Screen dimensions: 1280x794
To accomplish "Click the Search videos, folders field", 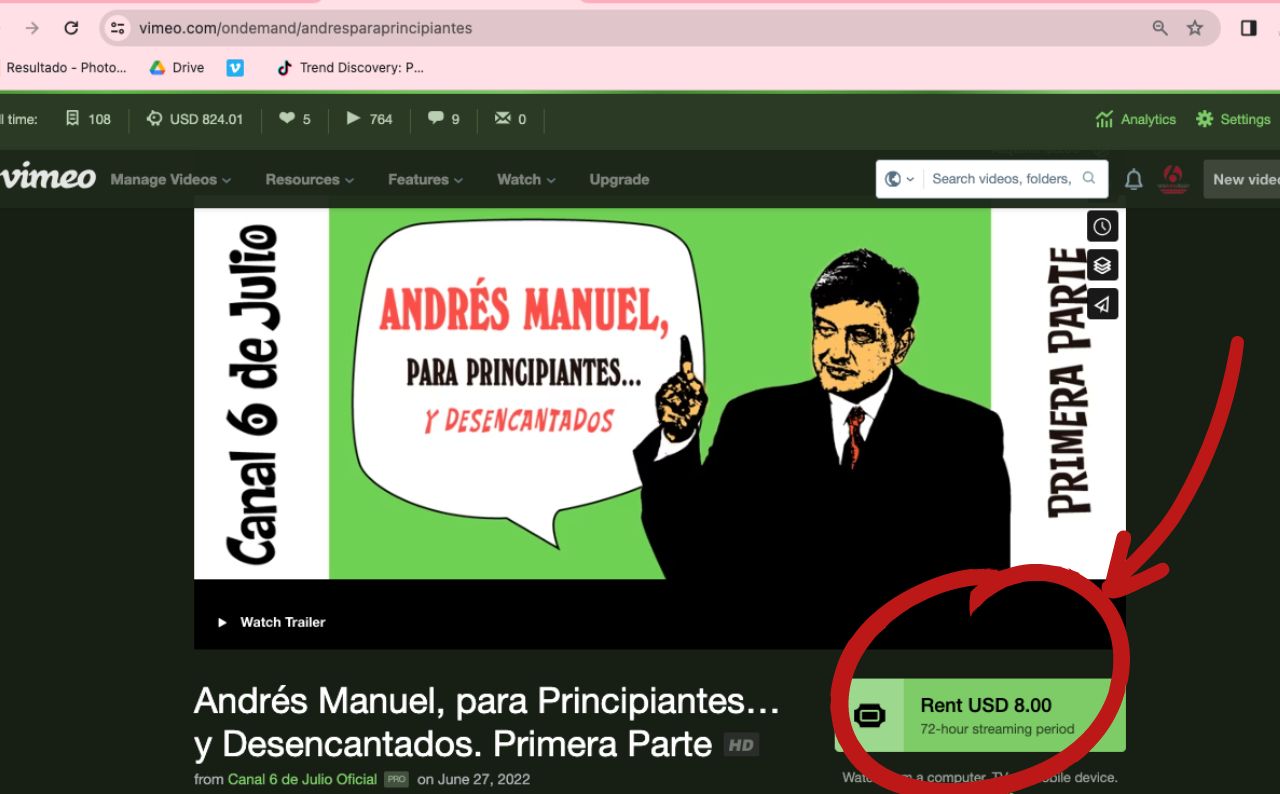I will pyautogui.click(x=1001, y=179).
